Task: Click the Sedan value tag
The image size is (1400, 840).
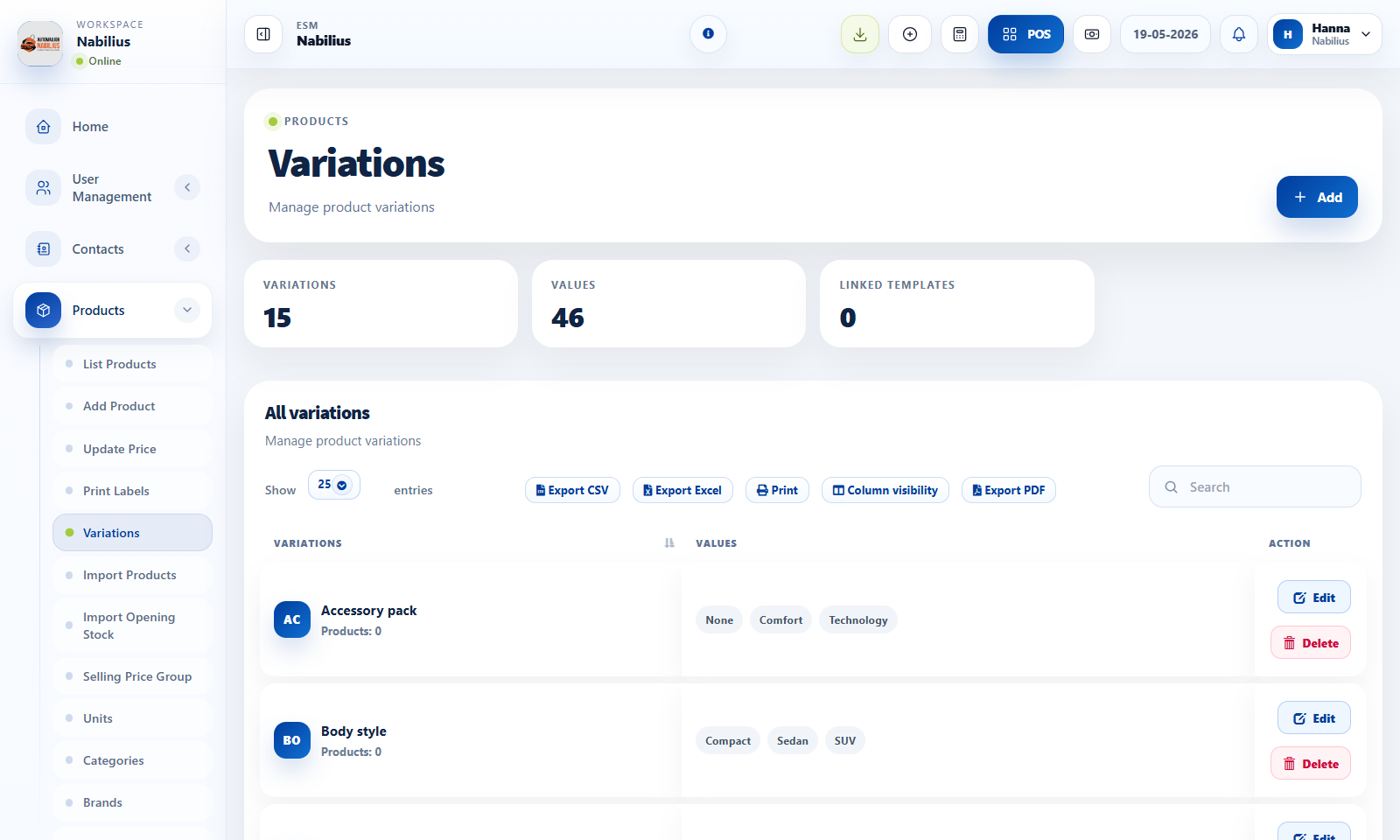Action: [793, 740]
